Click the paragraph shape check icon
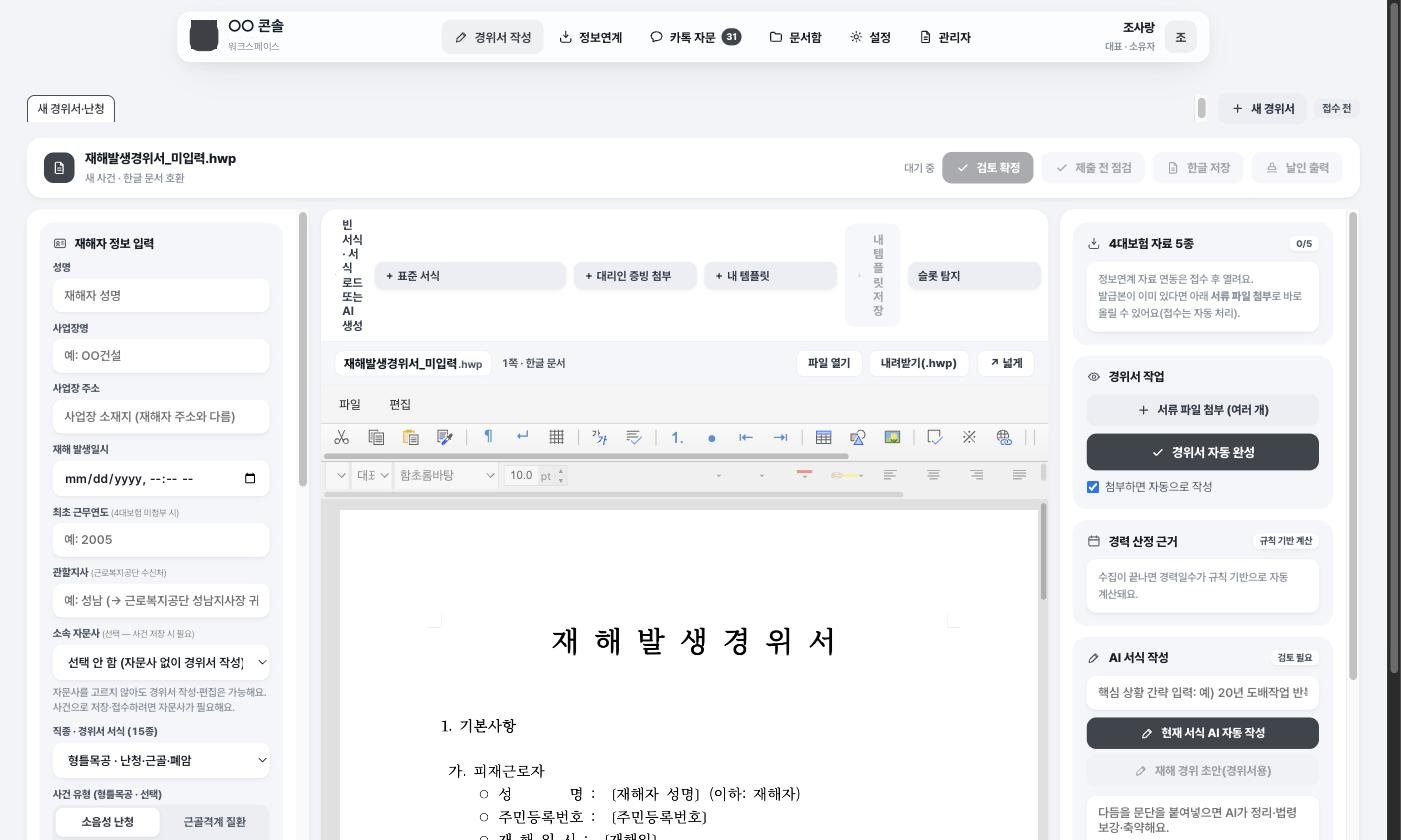The image size is (1401, 840). pyautogui.click(x=633, y=437)
